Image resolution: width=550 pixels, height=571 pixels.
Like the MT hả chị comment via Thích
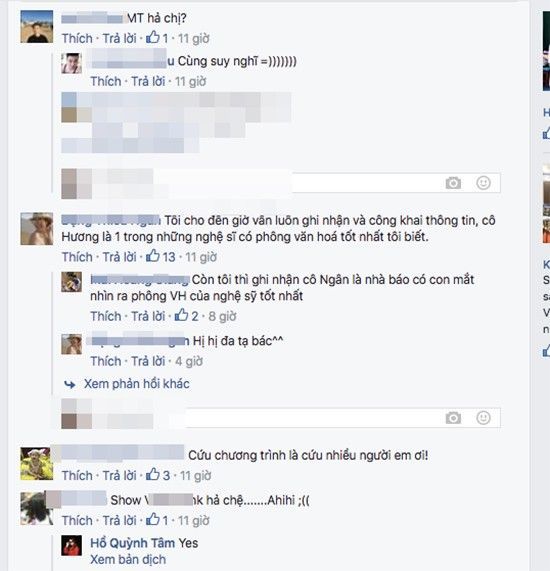[77, 38]
